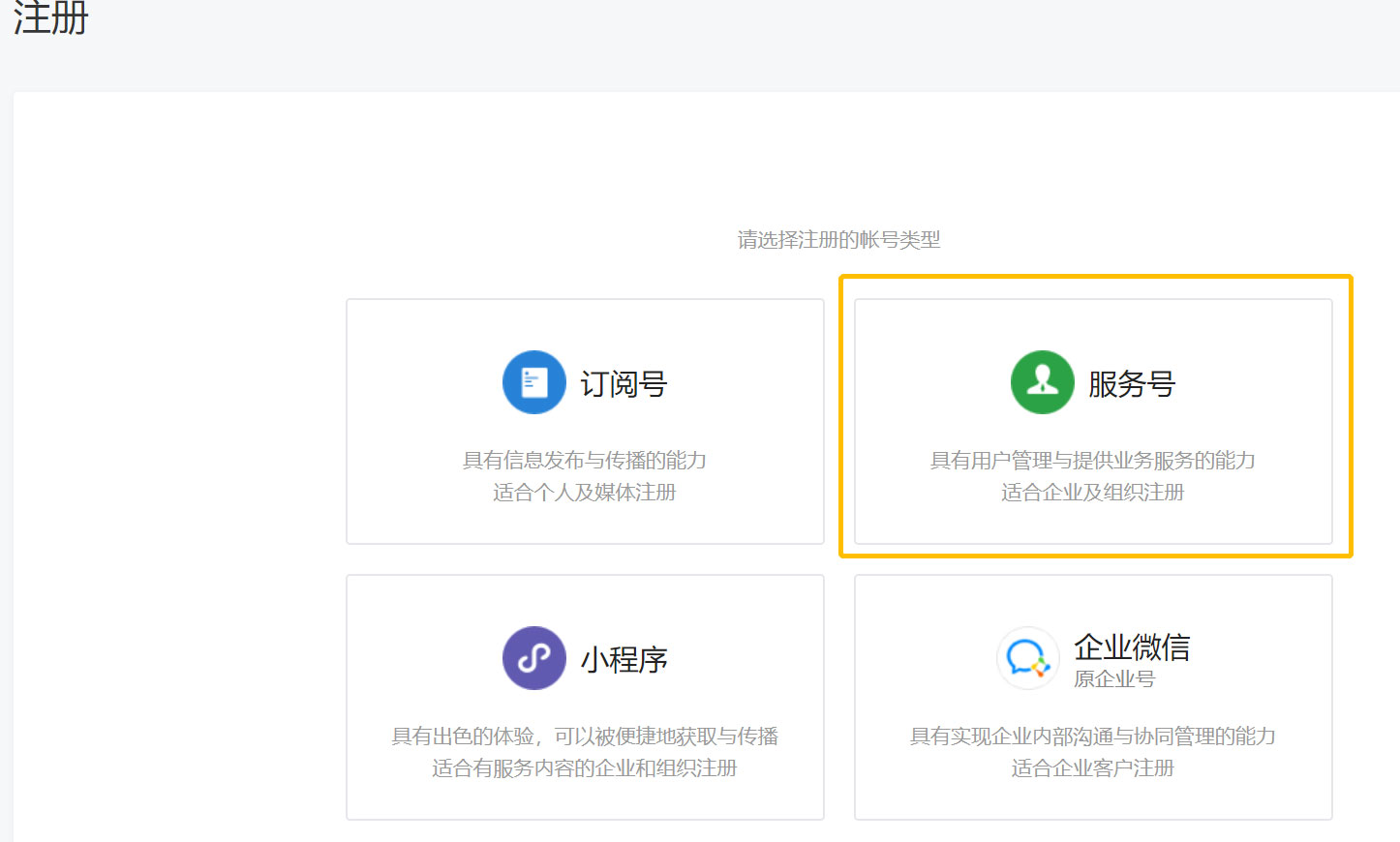
Task: Click the green 服务号 person icon
Action: (1042, 382)
